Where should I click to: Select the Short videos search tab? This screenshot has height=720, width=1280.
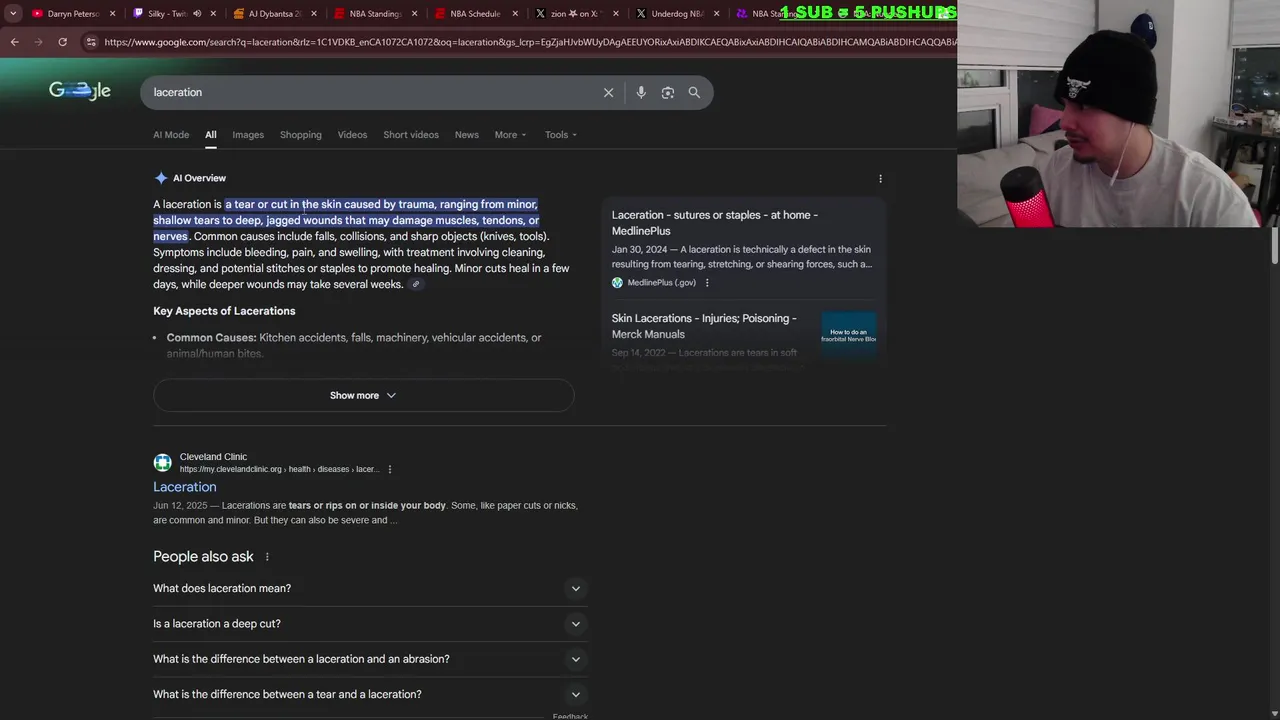click(x=411, y=135)
